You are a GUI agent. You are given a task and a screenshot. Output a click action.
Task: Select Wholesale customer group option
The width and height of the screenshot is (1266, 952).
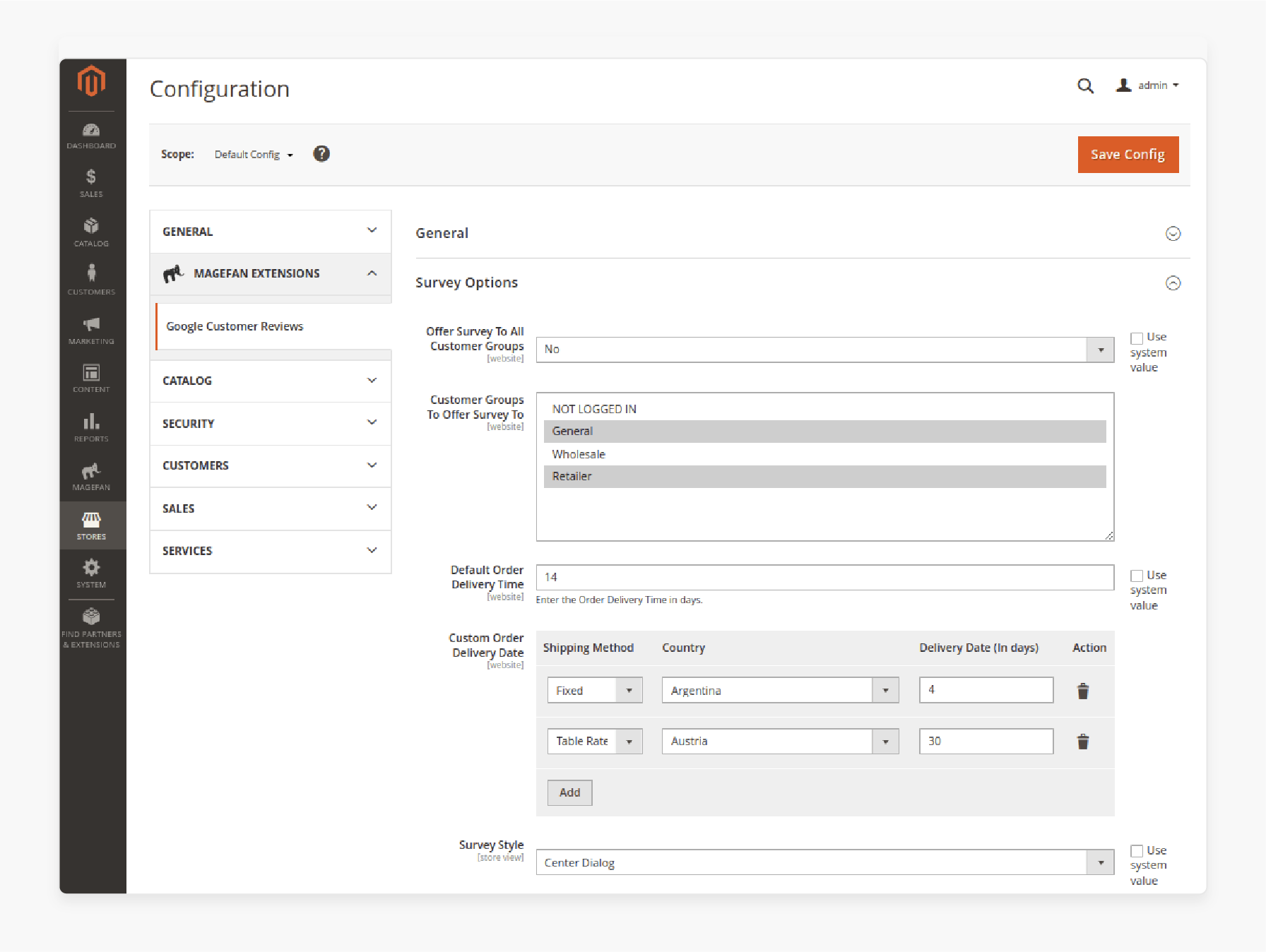point(824,454)
